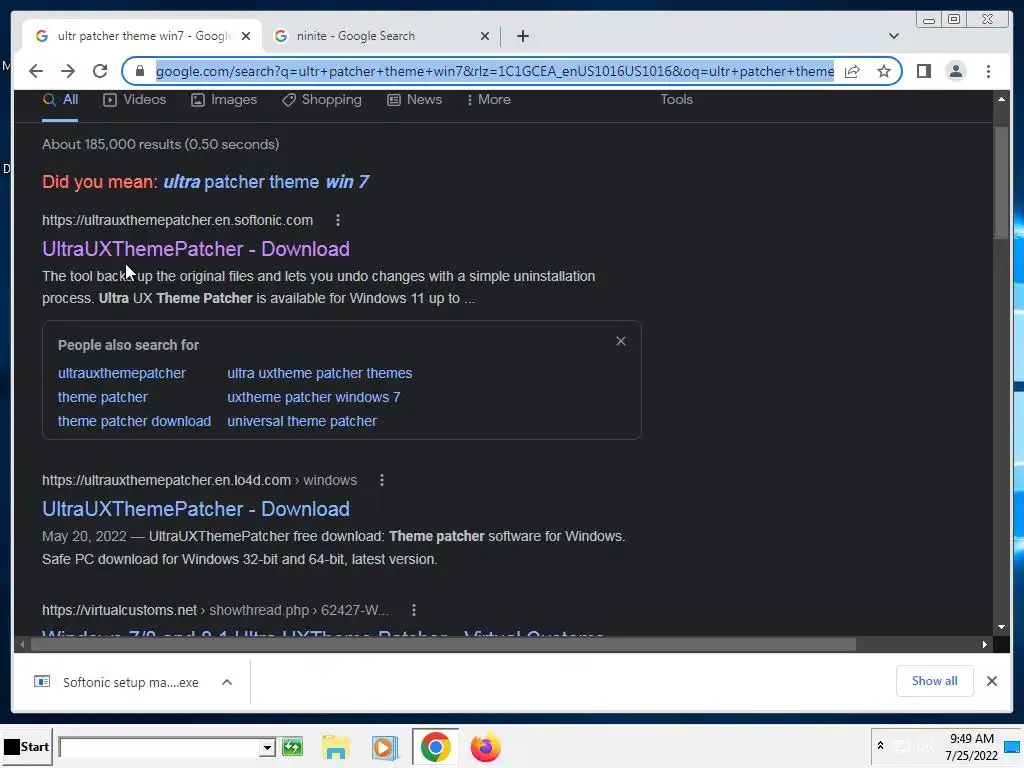Switch to Videos results

click(x=135, y=100)
